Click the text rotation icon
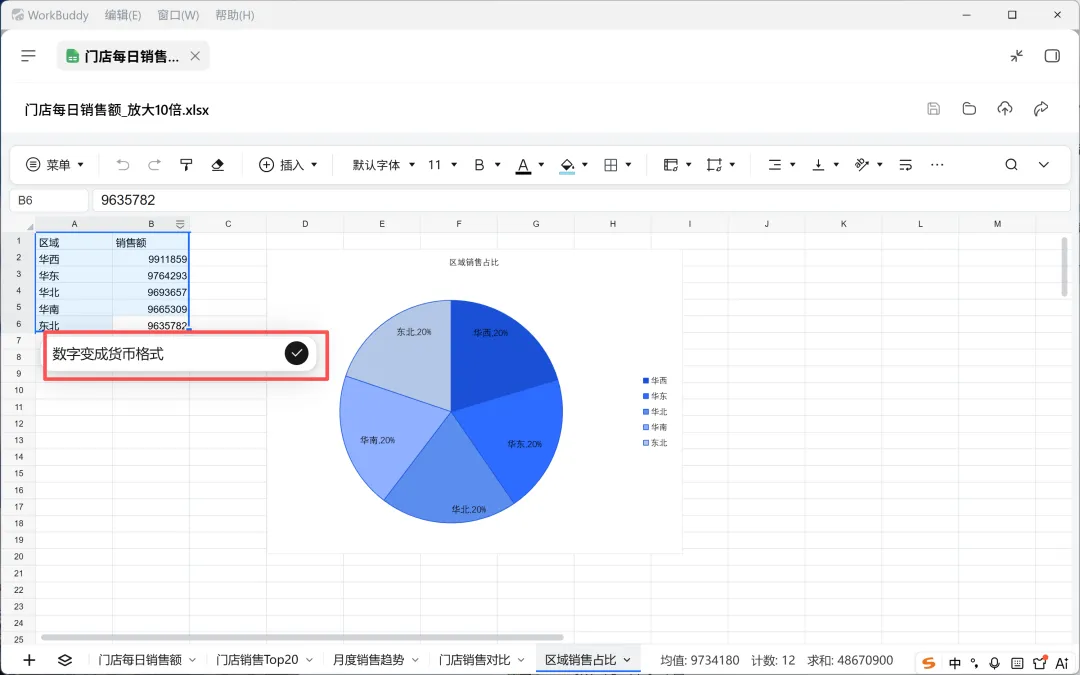 [862, 165]
